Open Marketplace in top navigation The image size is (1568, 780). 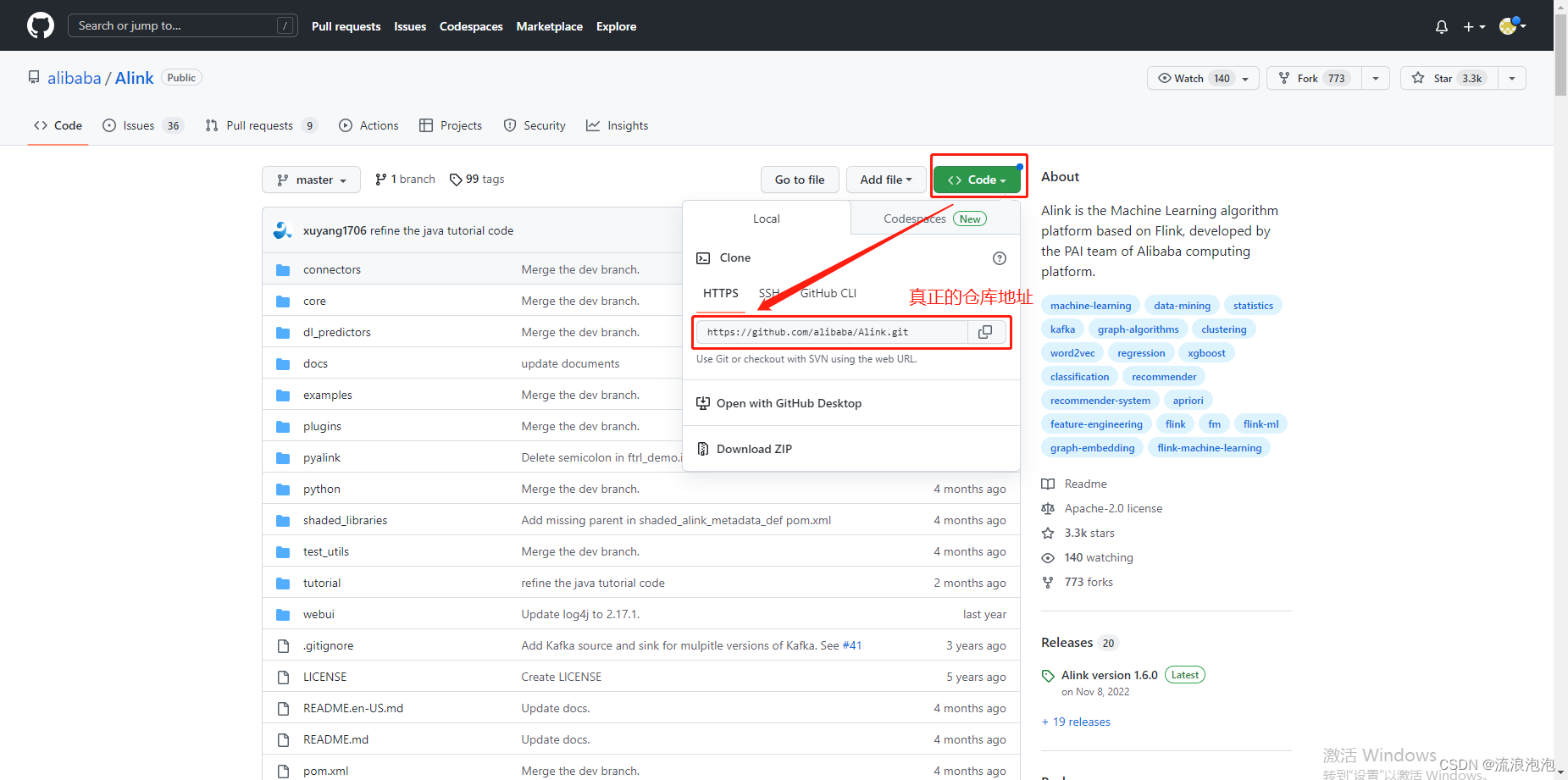point(550,26)
